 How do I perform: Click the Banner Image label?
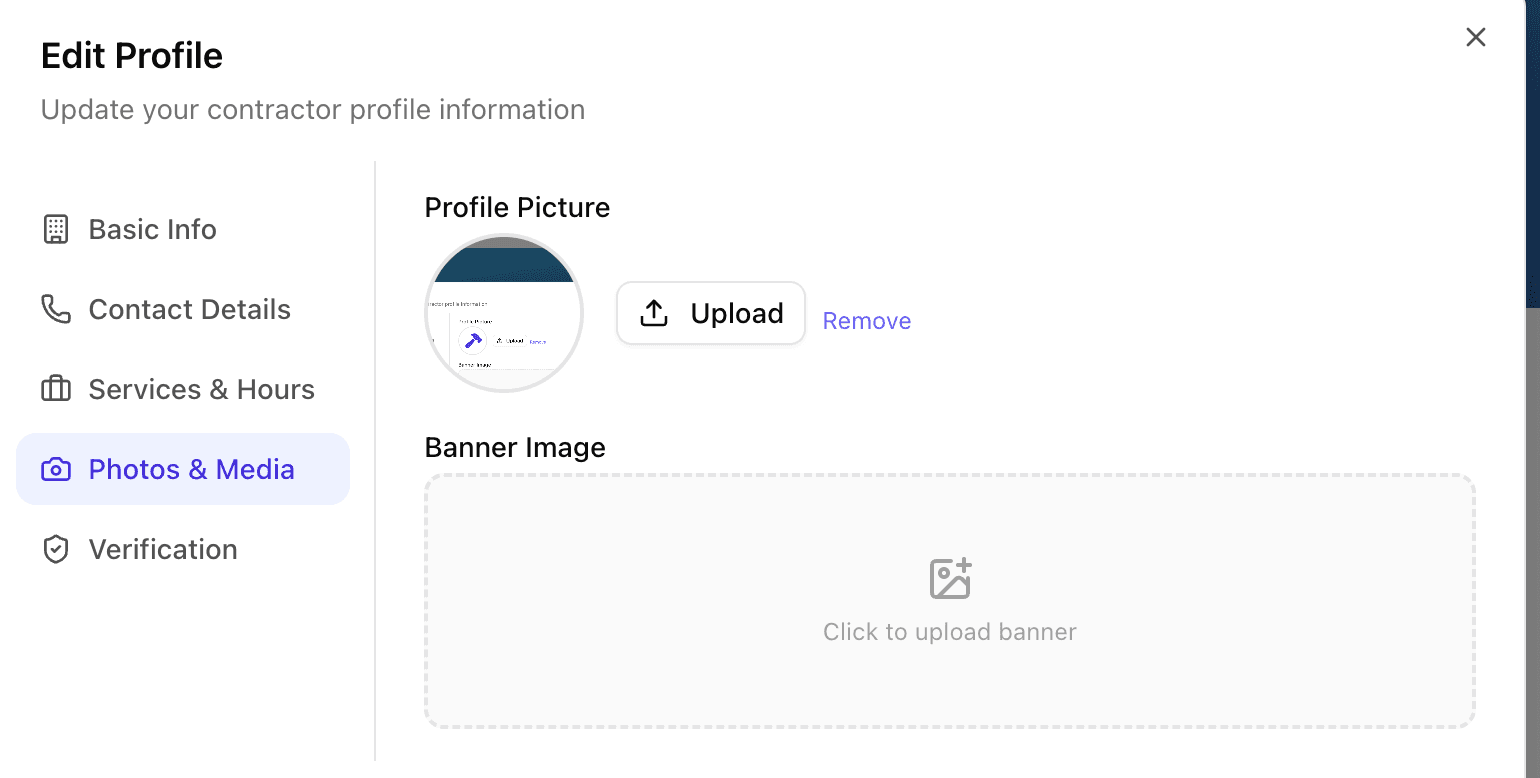point(515,447)
